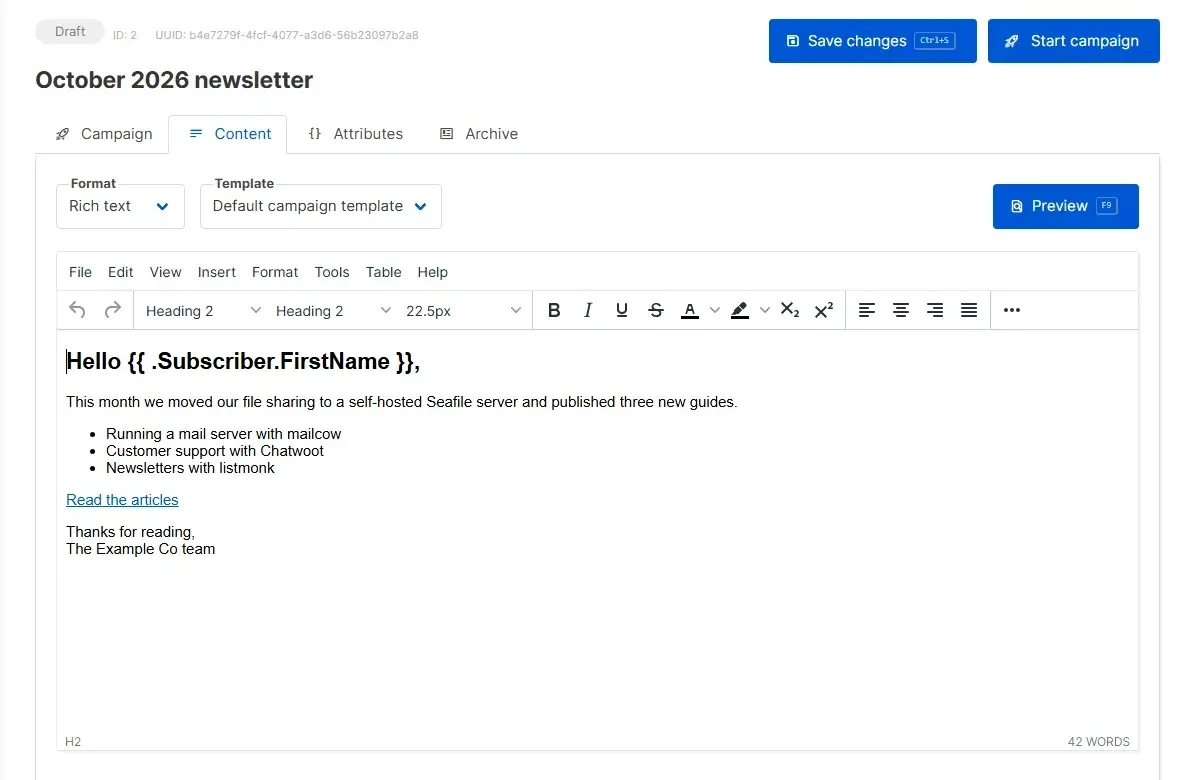The image size is (1190, 780).
Task: Click the Preview button
Action: click(x=1066, y=206)
